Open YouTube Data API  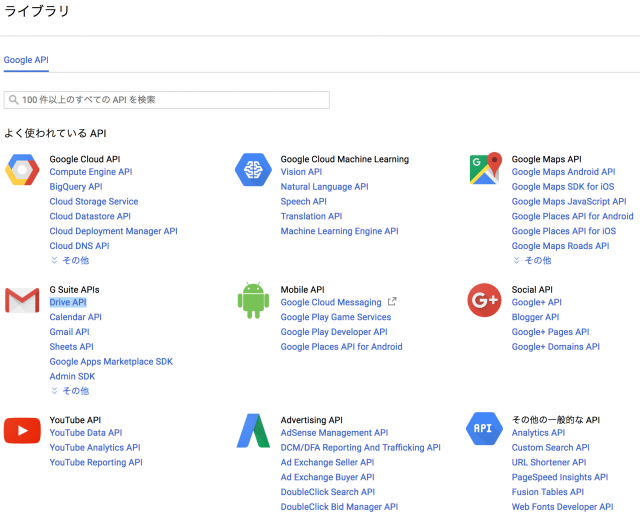point(86,433)
